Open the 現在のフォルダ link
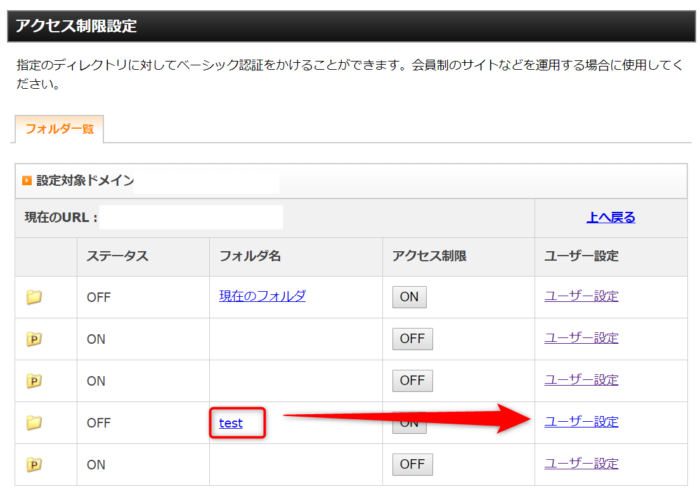 [262, 296]
